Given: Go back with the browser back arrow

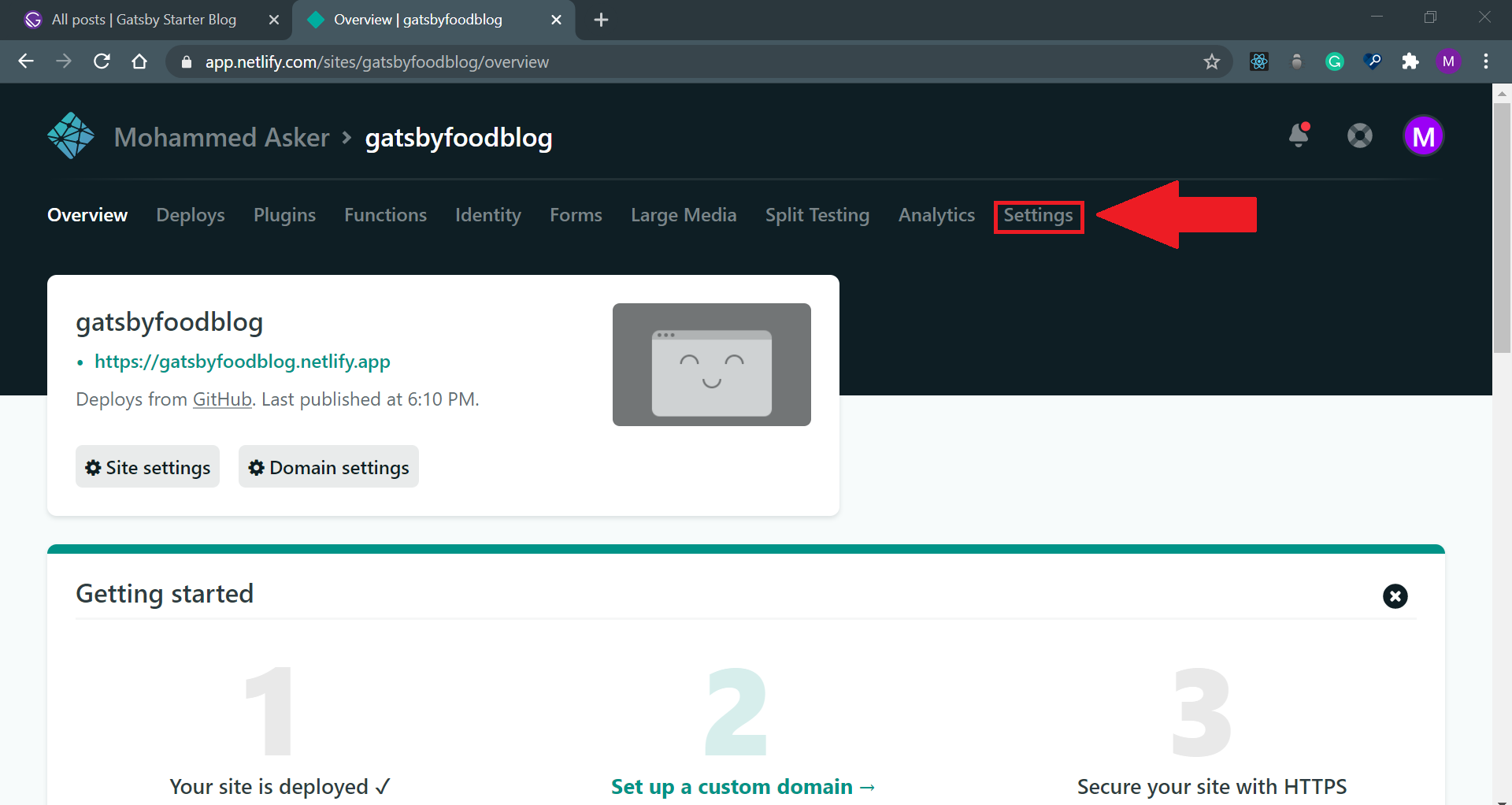Looking at the screenshot, I should pyautogui.click(x=26, y=61).
